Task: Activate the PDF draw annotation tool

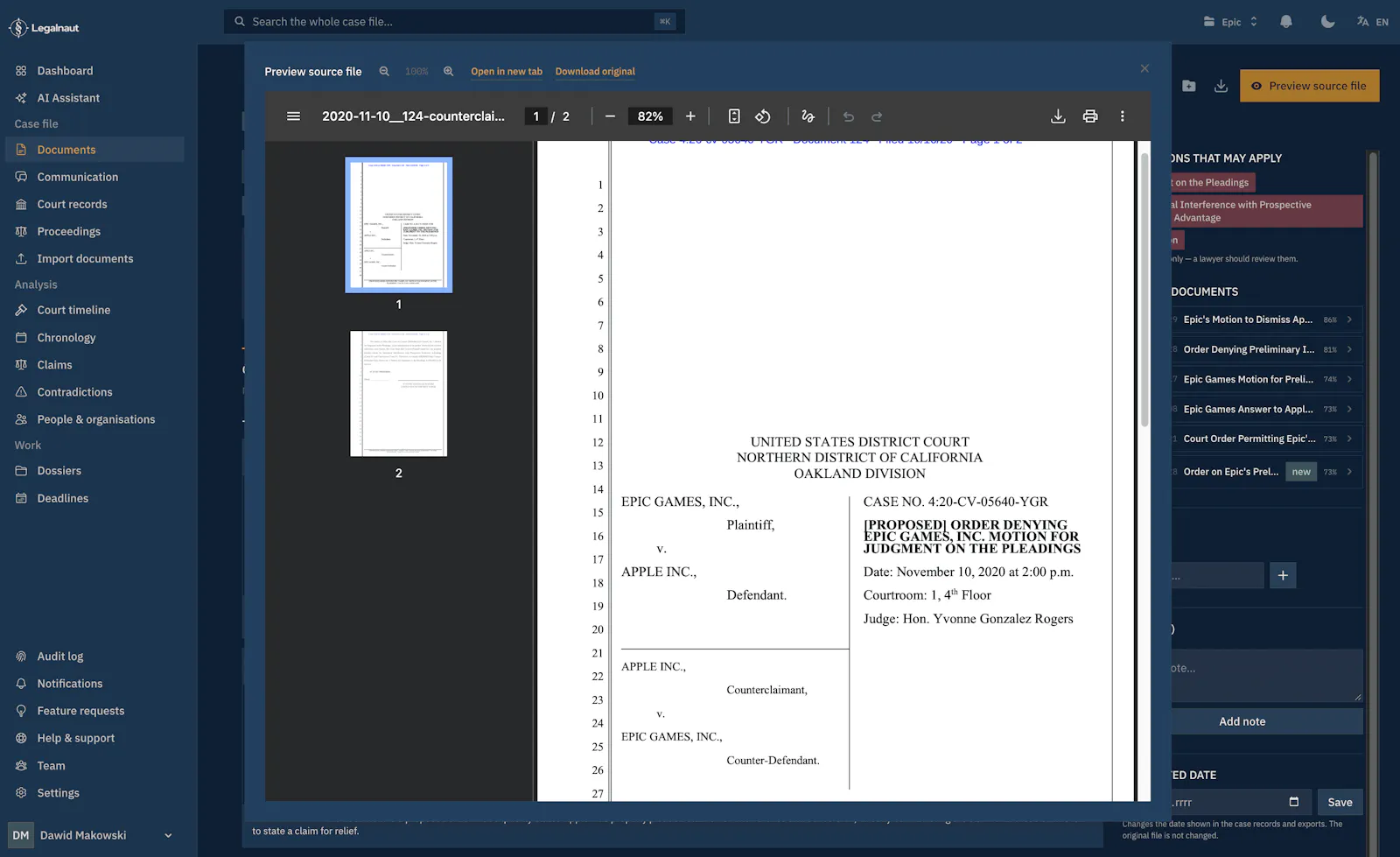Action: [x=808, y=116]
